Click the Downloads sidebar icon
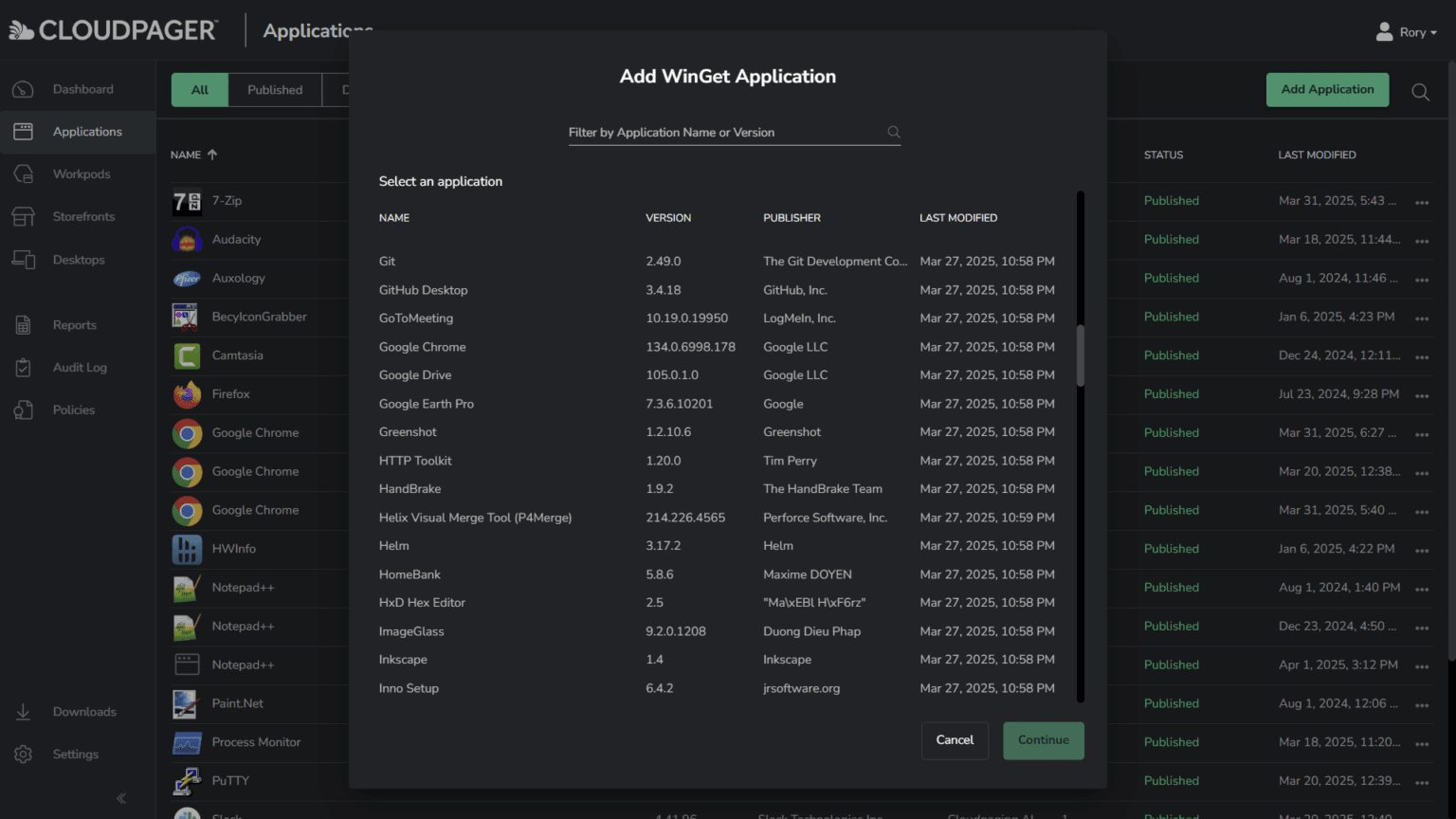The image size is (1456, 819). tap(24, 712)
